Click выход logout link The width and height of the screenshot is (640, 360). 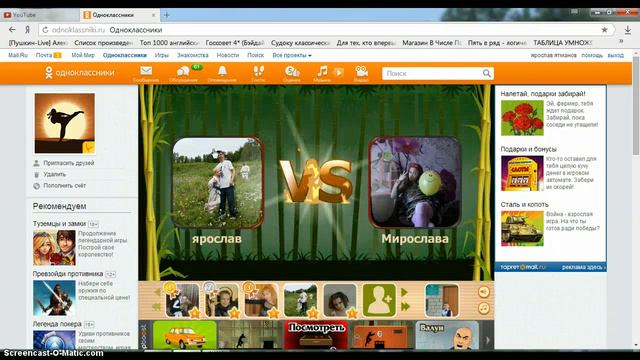click(x=616, y=55)
